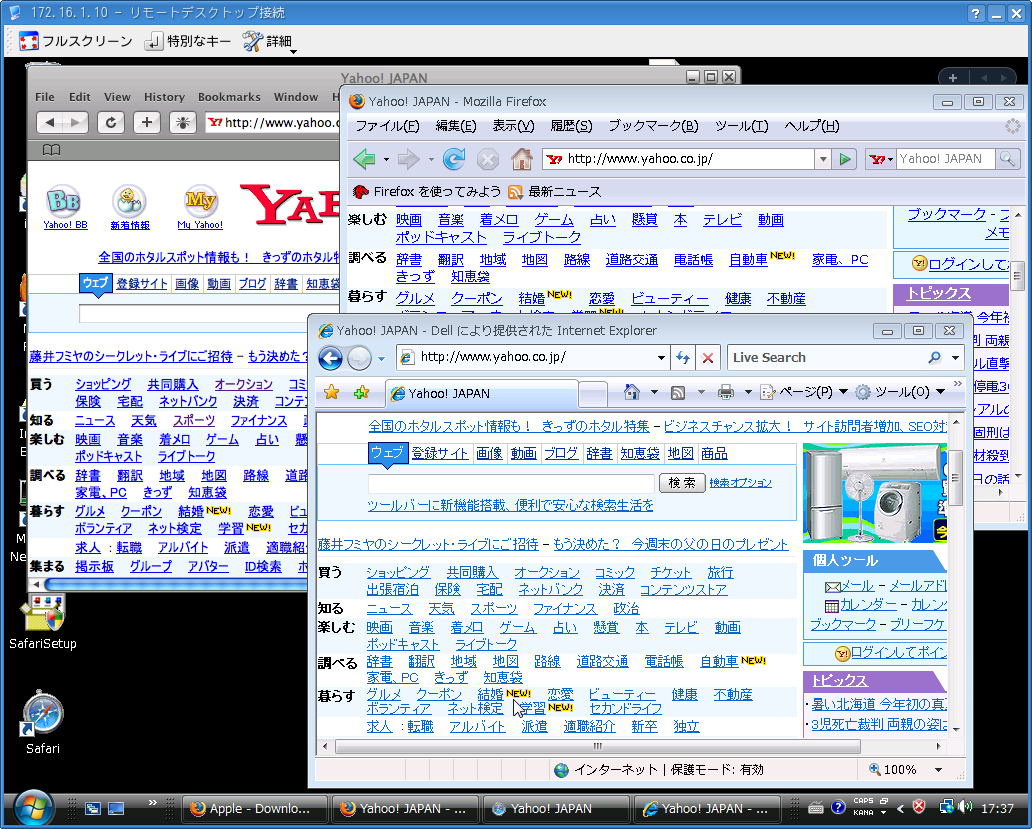Open the Firefox address bar history dropdown

click(x=823, y=159)
